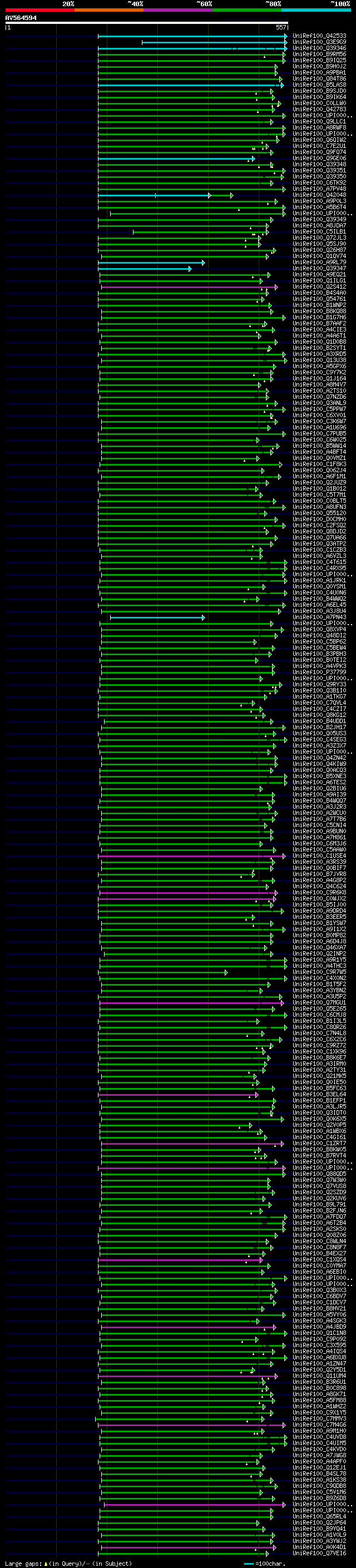356x1568 pixels.
Task: Select label UniRef100_A5B6T4
Action: point(319,207)
